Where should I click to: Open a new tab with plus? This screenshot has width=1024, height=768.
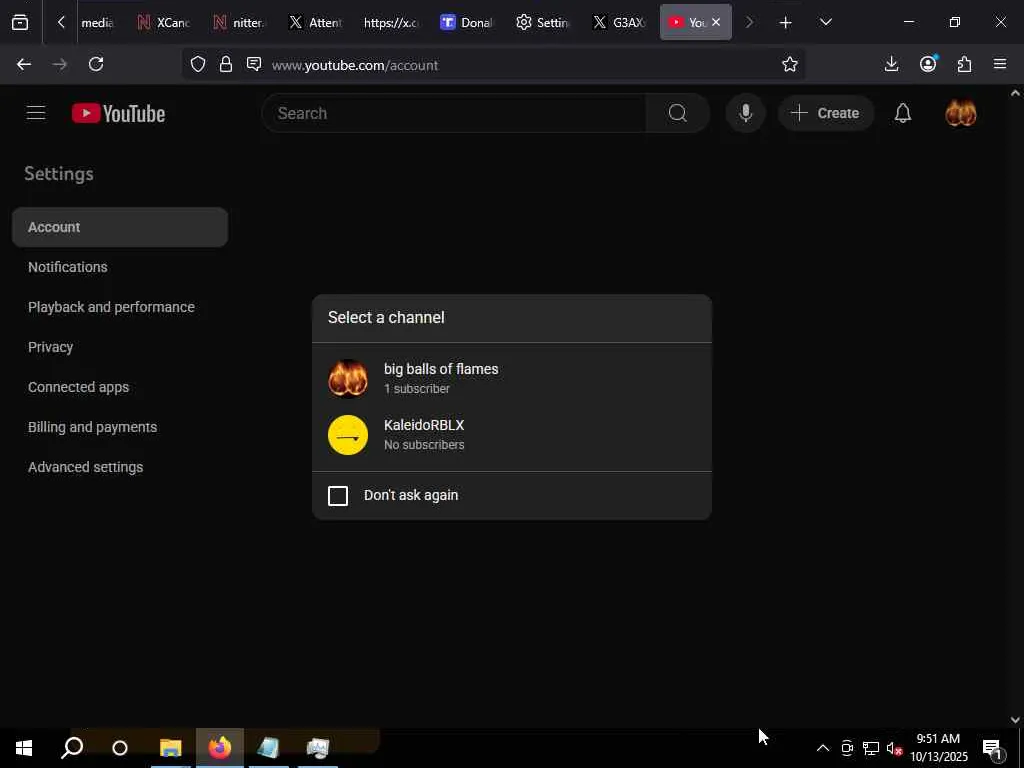(786, 22)
